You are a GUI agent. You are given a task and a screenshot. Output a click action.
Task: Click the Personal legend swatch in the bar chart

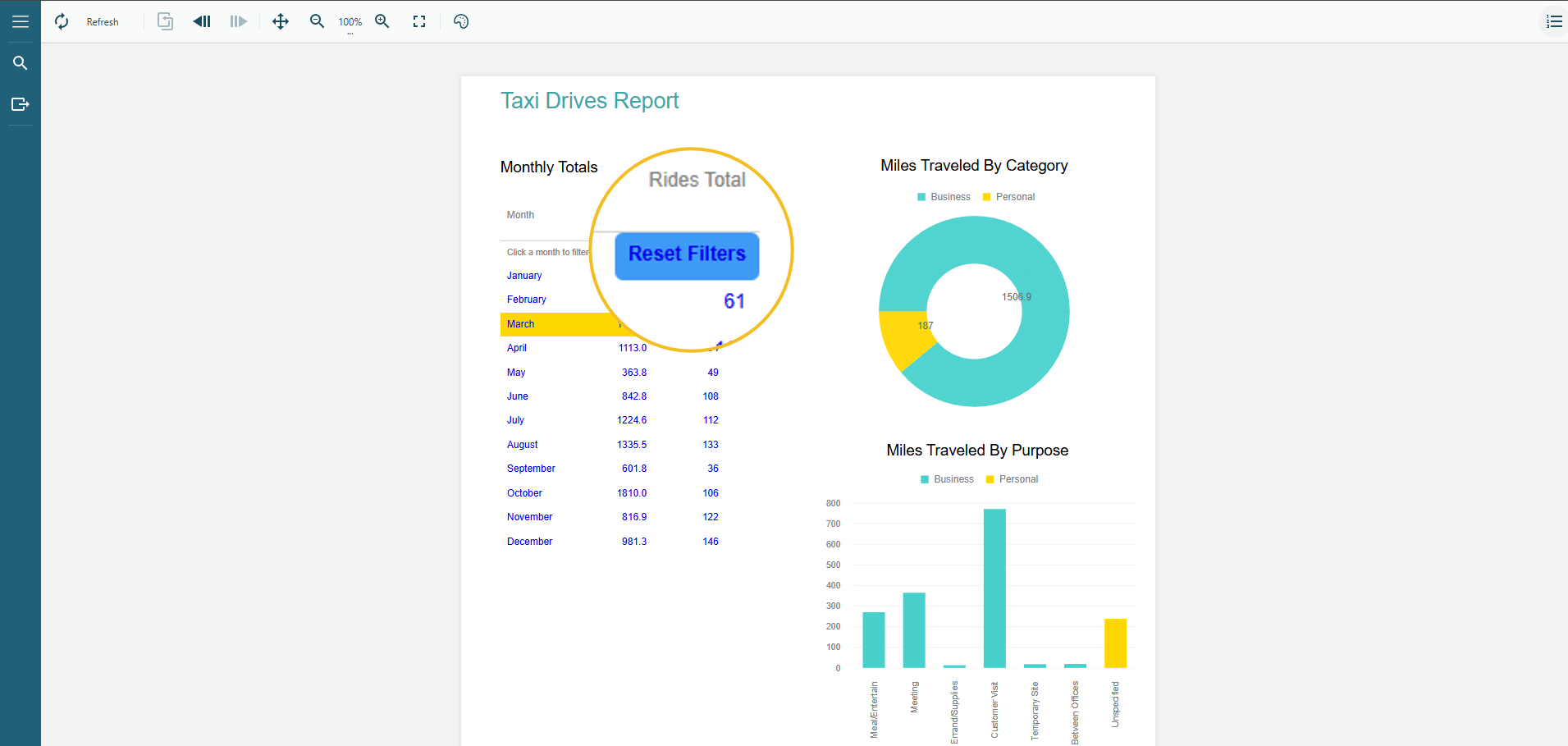point(990,479)
